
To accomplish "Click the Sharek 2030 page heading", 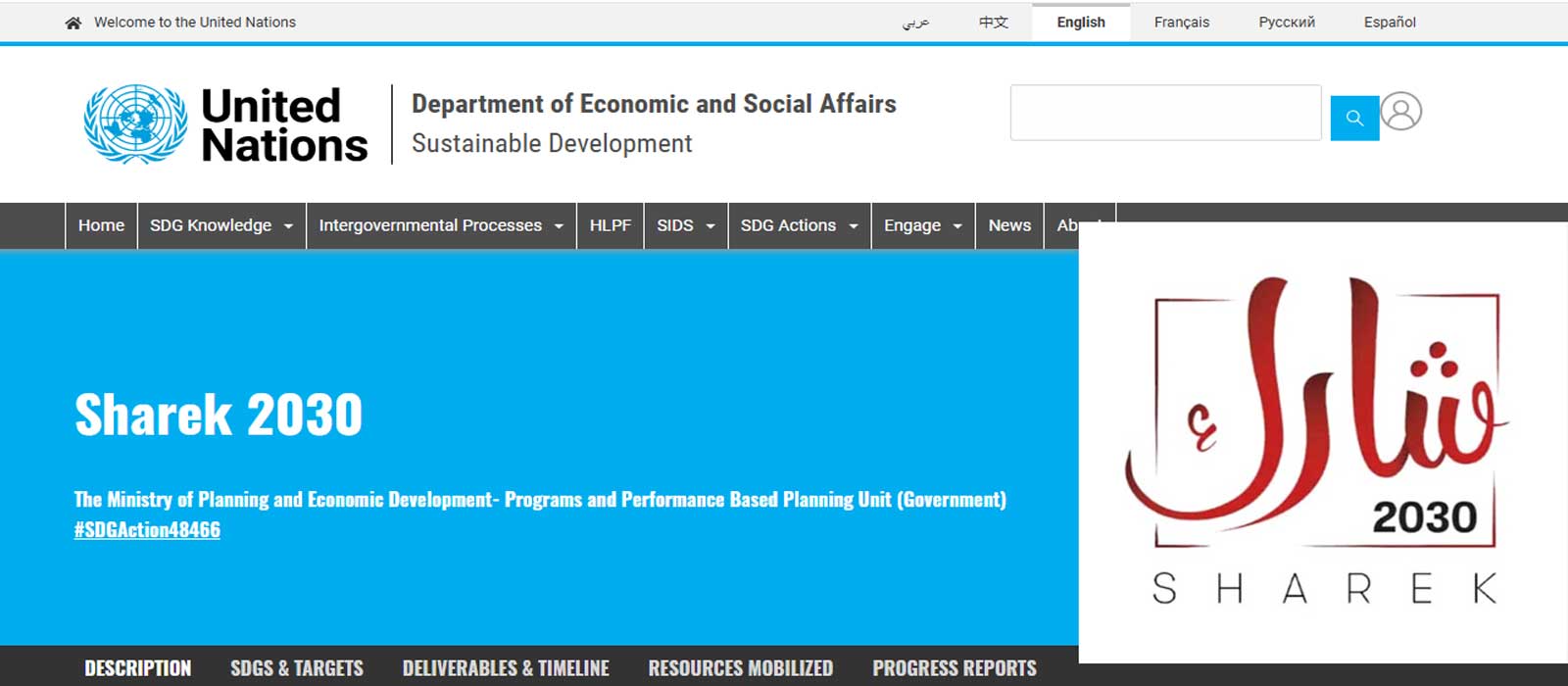I will [219, 415].
